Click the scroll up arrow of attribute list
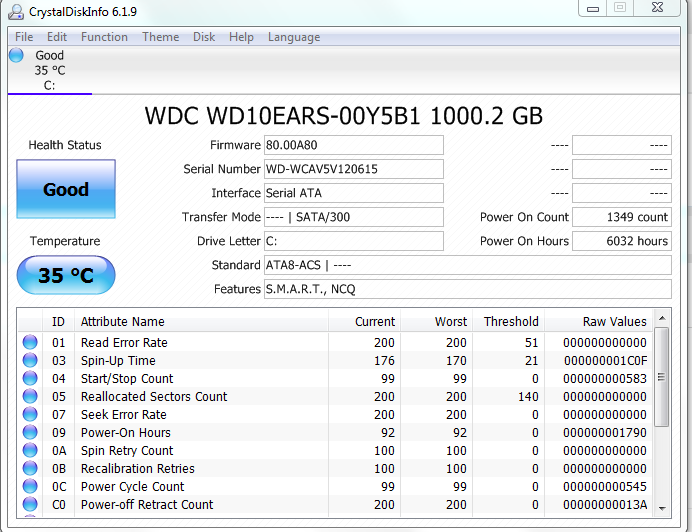692x532 pixels. coord(662,318)
